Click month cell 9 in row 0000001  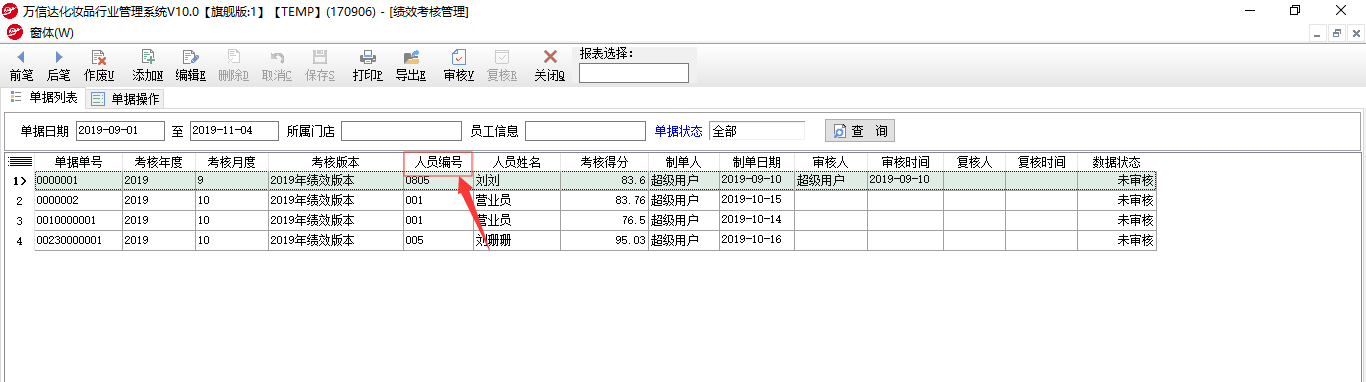coord(232,180)
